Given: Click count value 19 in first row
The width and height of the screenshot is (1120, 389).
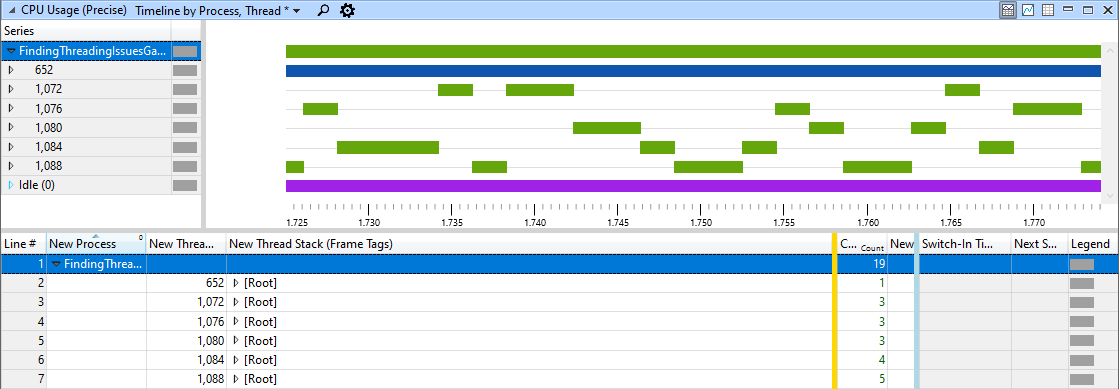Looking at the screenshot, I should (879, 264).
